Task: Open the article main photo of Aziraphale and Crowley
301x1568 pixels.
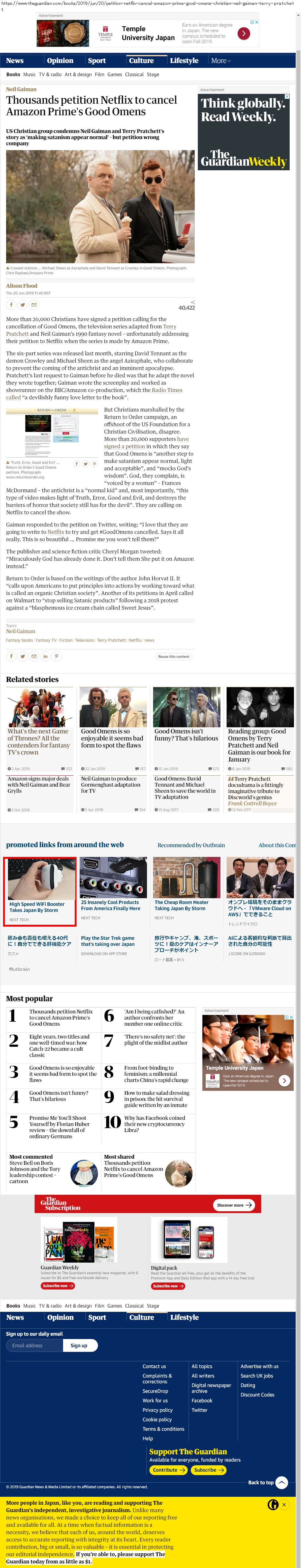Action: 100,207
